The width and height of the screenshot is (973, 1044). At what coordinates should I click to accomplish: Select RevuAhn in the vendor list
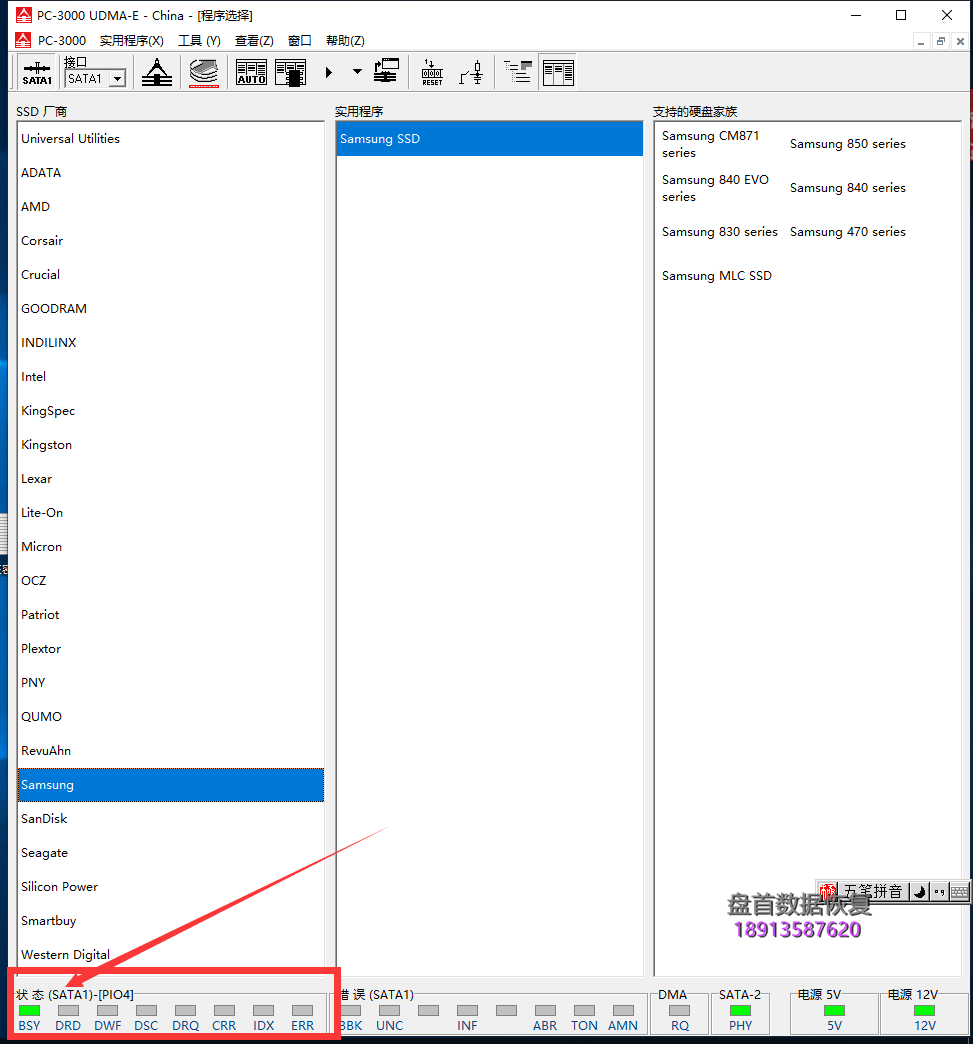171,750
